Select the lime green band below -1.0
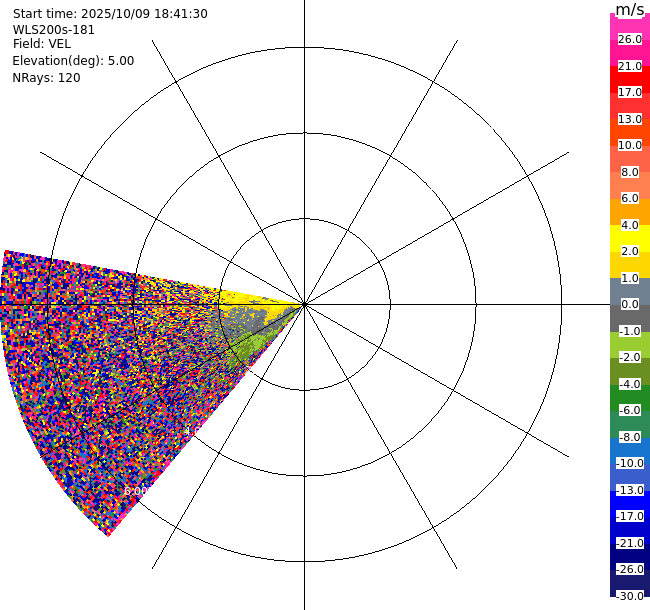This screenshot has height=610, width=650. 629,344
